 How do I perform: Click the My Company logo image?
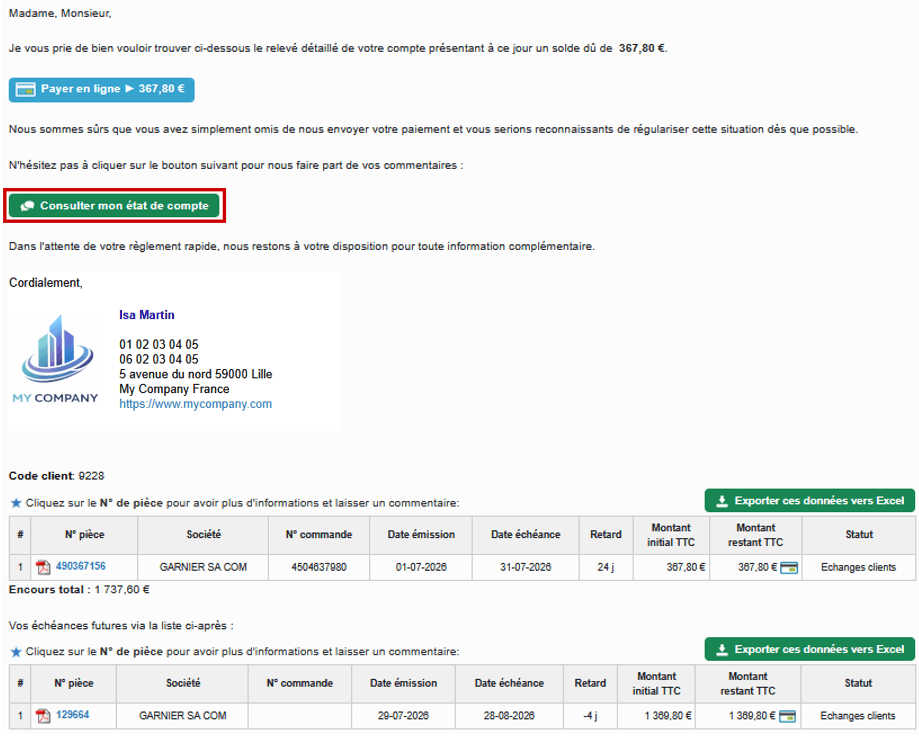tap(56, 359)
